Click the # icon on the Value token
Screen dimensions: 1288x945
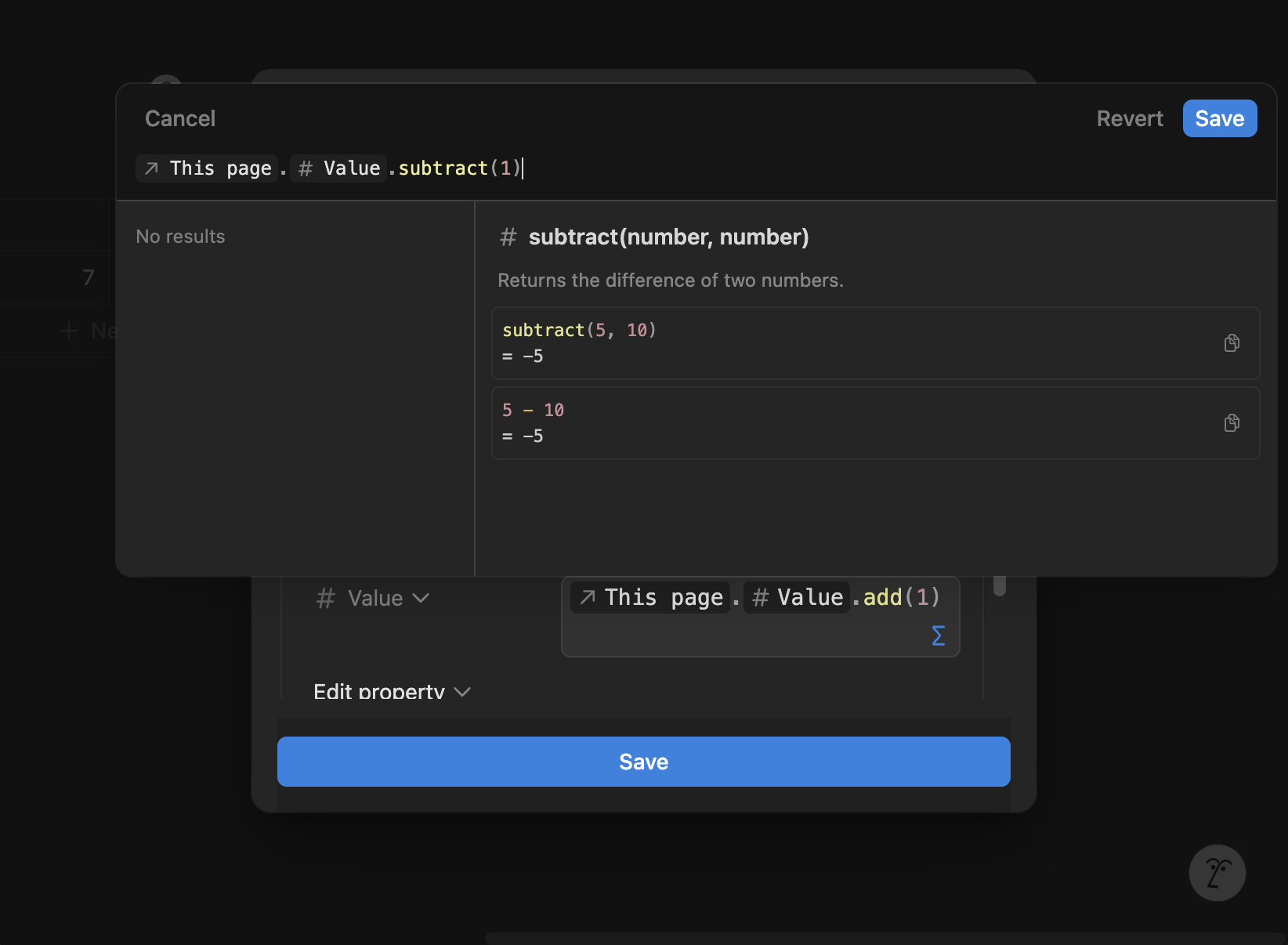click(304, 168)
